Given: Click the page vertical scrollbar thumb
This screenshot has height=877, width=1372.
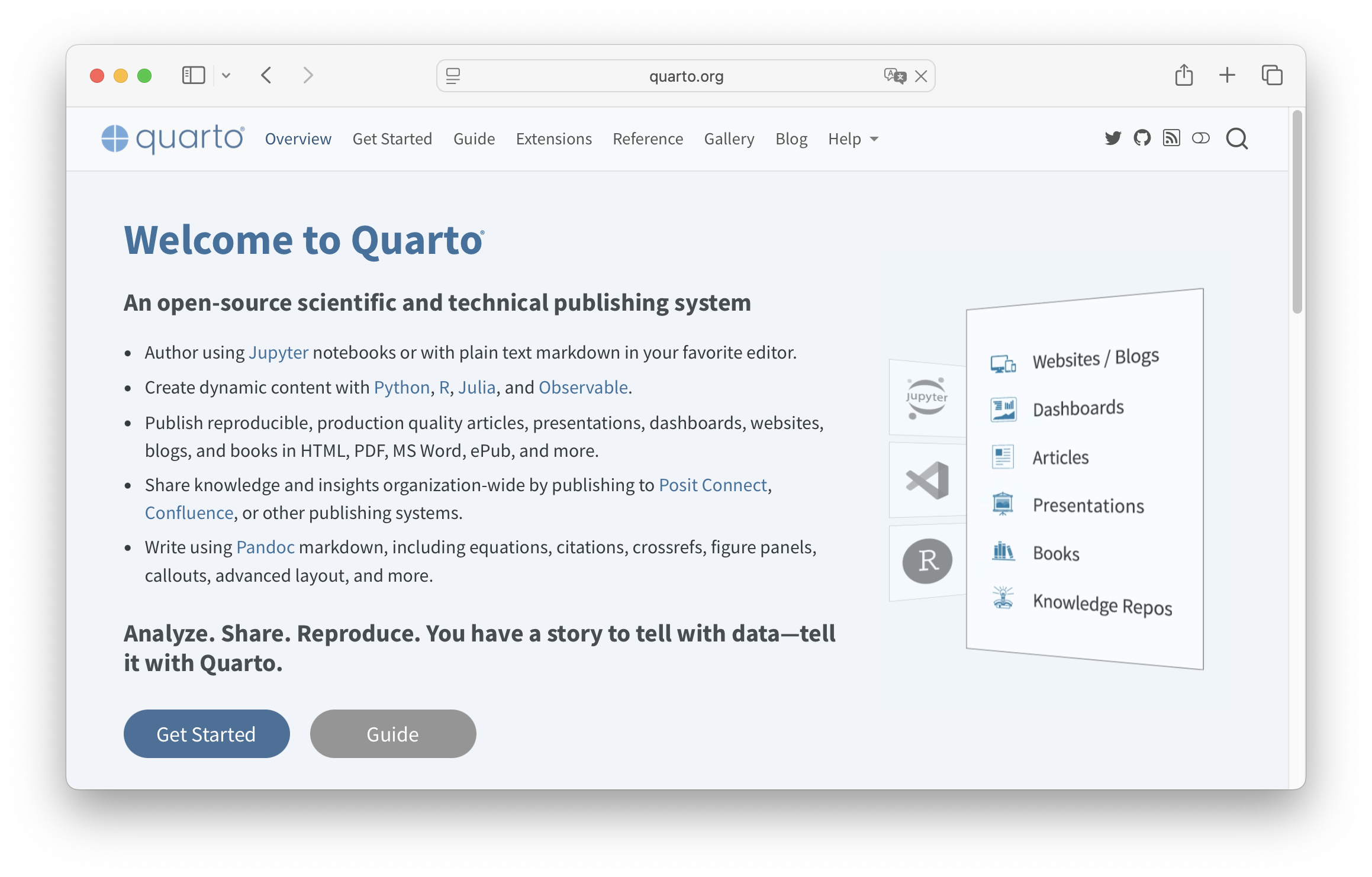Looking at the screenshot, I should tap(1297, 211).
